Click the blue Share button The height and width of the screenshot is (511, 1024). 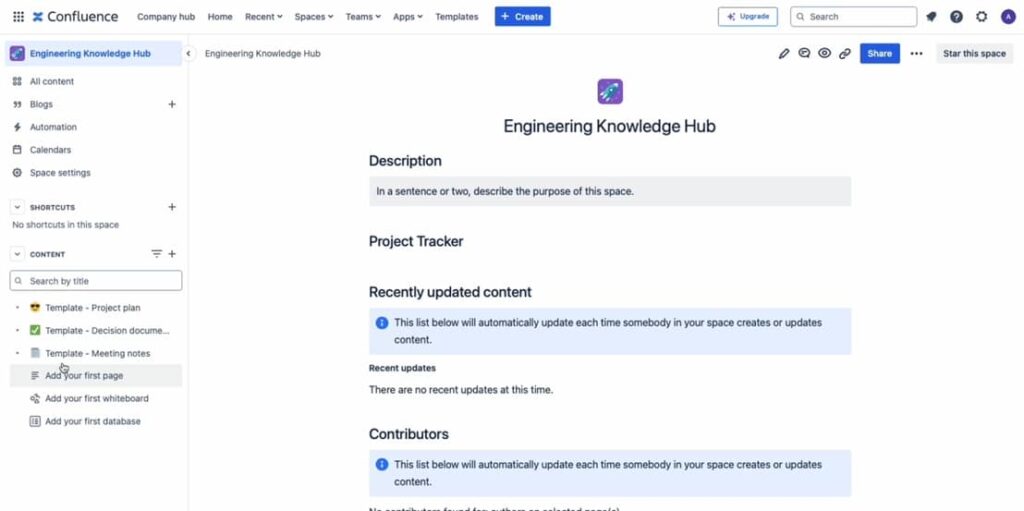880,54
